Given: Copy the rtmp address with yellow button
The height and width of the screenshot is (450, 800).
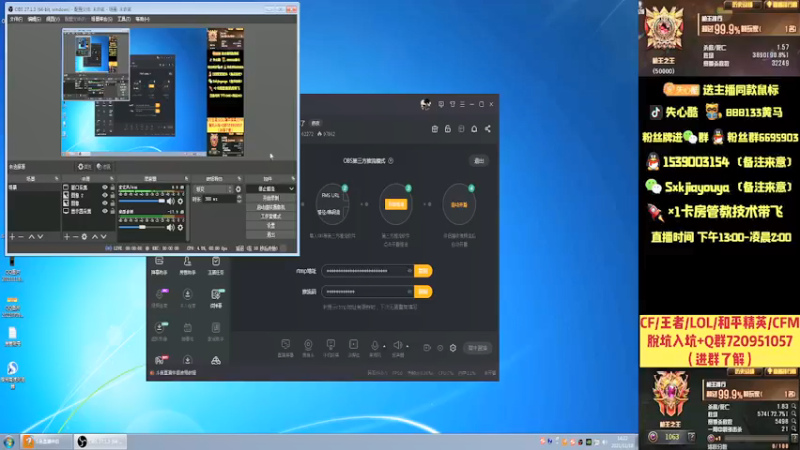Looking at the screenshot, I should pyautogui.click(x=423, y=271).
